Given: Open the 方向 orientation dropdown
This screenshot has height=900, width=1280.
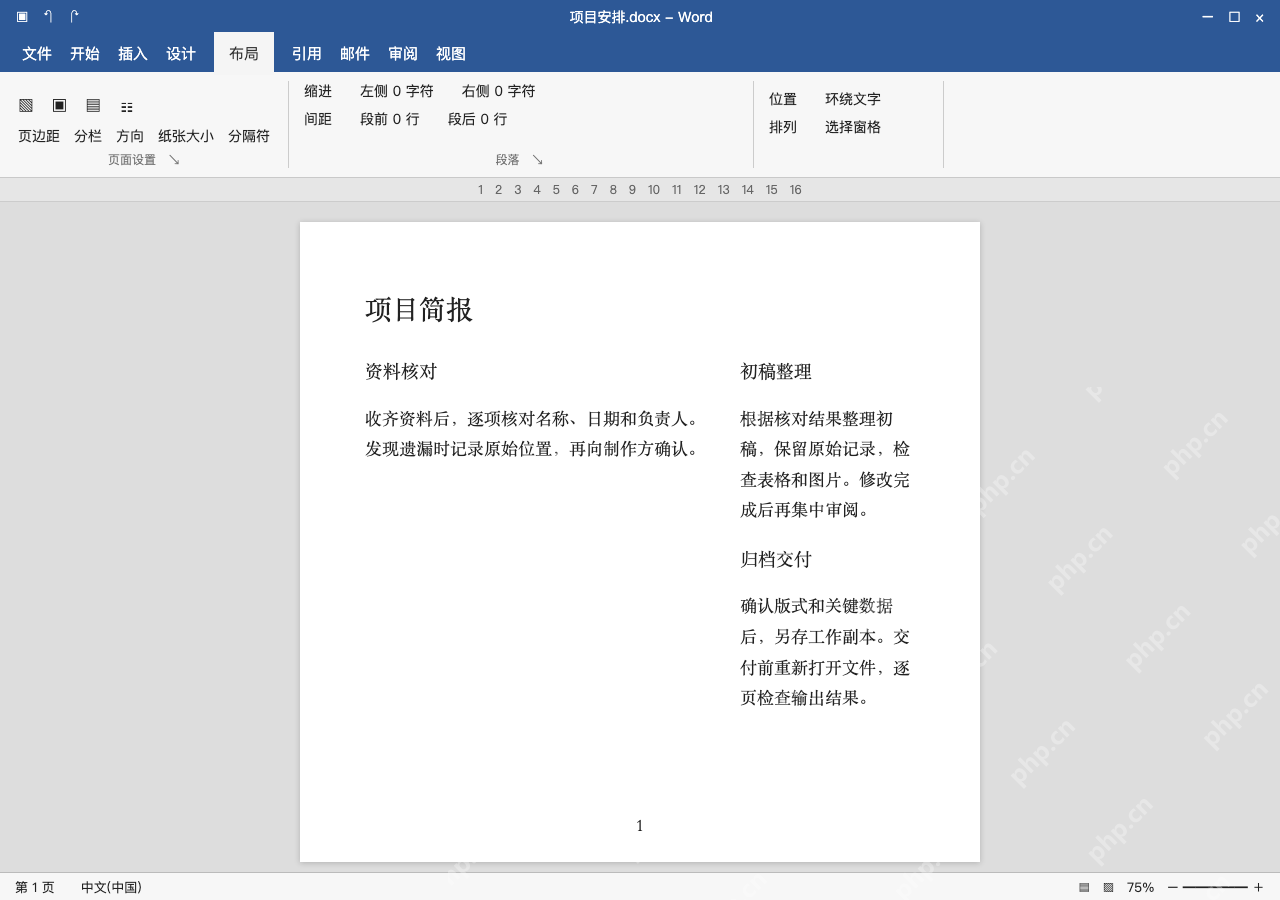Looking at the screenshot, I should [x=130, y=136].
